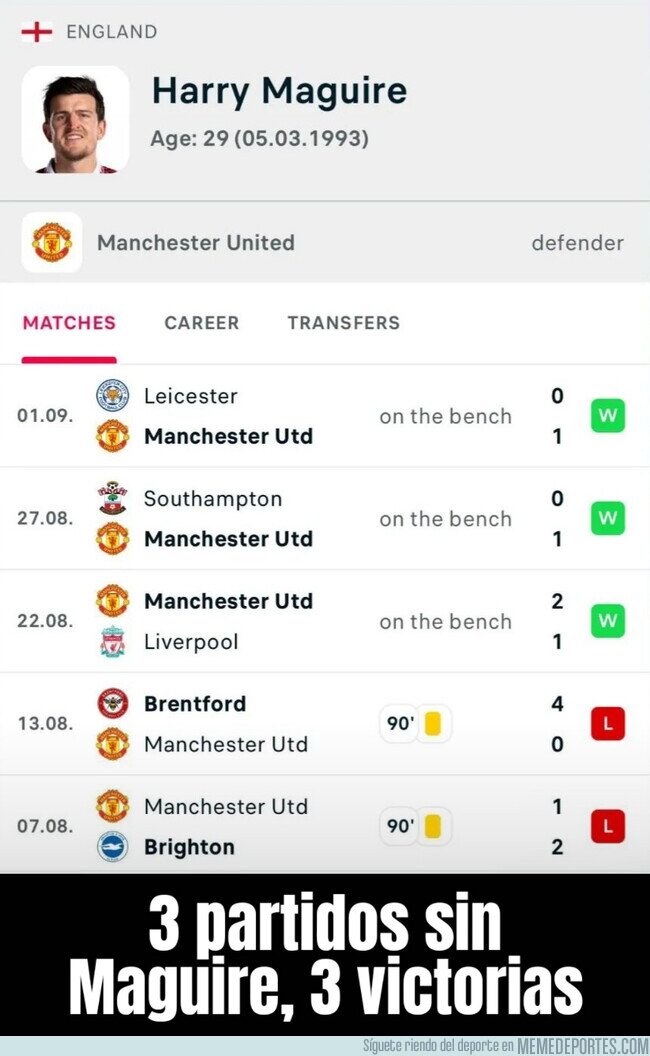
Task: Click the Liverpool team badge
Action: 112,641
